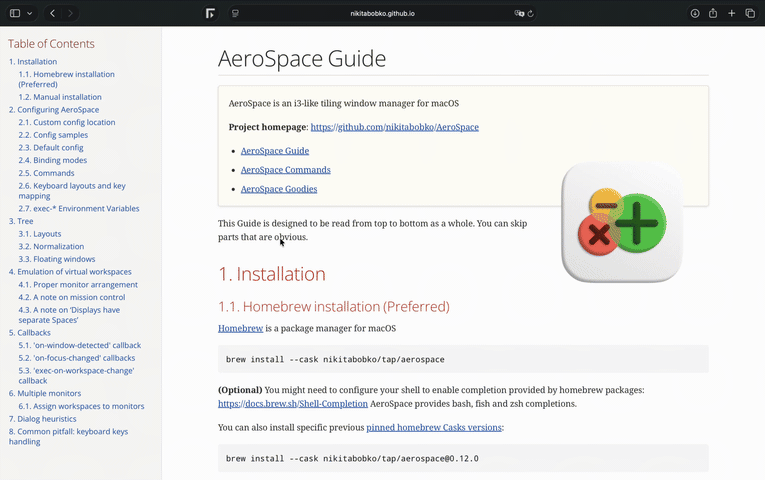Image resolution: width=765 pixels, height=480 pixels.
Task: Open the AeroSpace Goodies link
Action: [279, 189]
